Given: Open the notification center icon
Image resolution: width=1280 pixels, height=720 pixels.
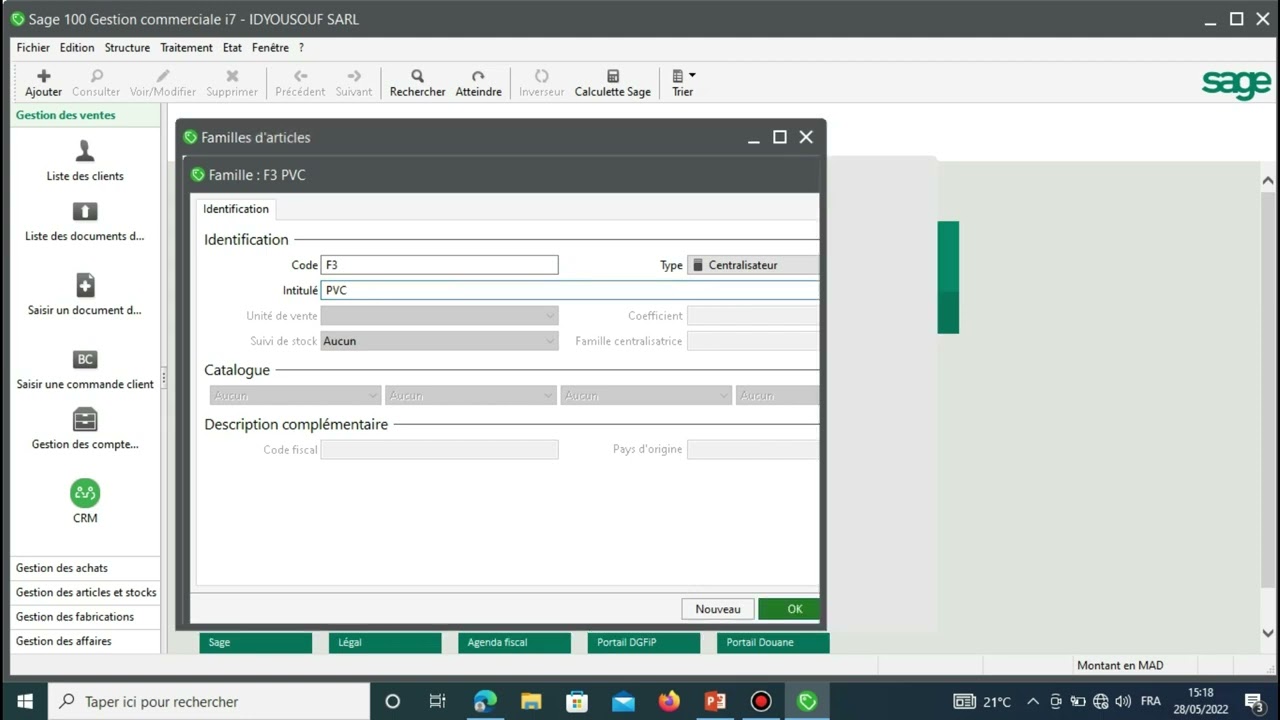Looking at the screenshot, I should point(1253,701).
